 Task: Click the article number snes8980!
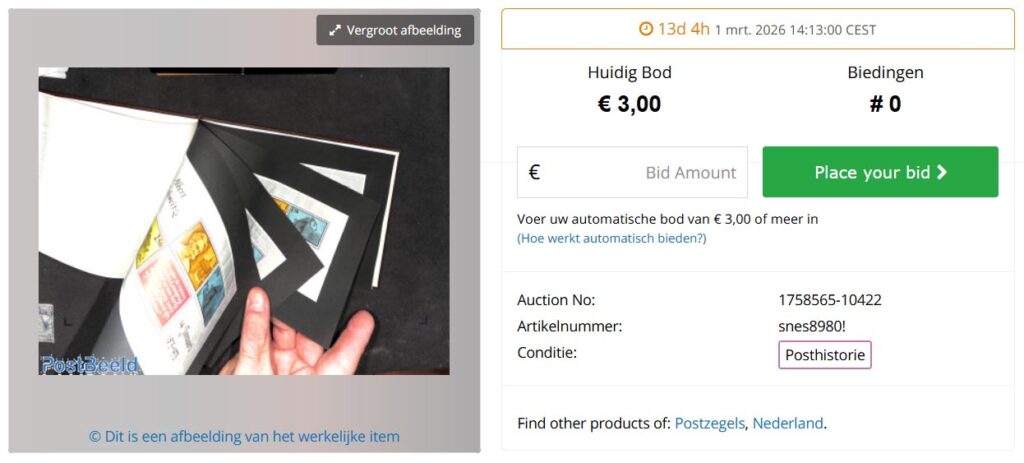pos(812,326)
